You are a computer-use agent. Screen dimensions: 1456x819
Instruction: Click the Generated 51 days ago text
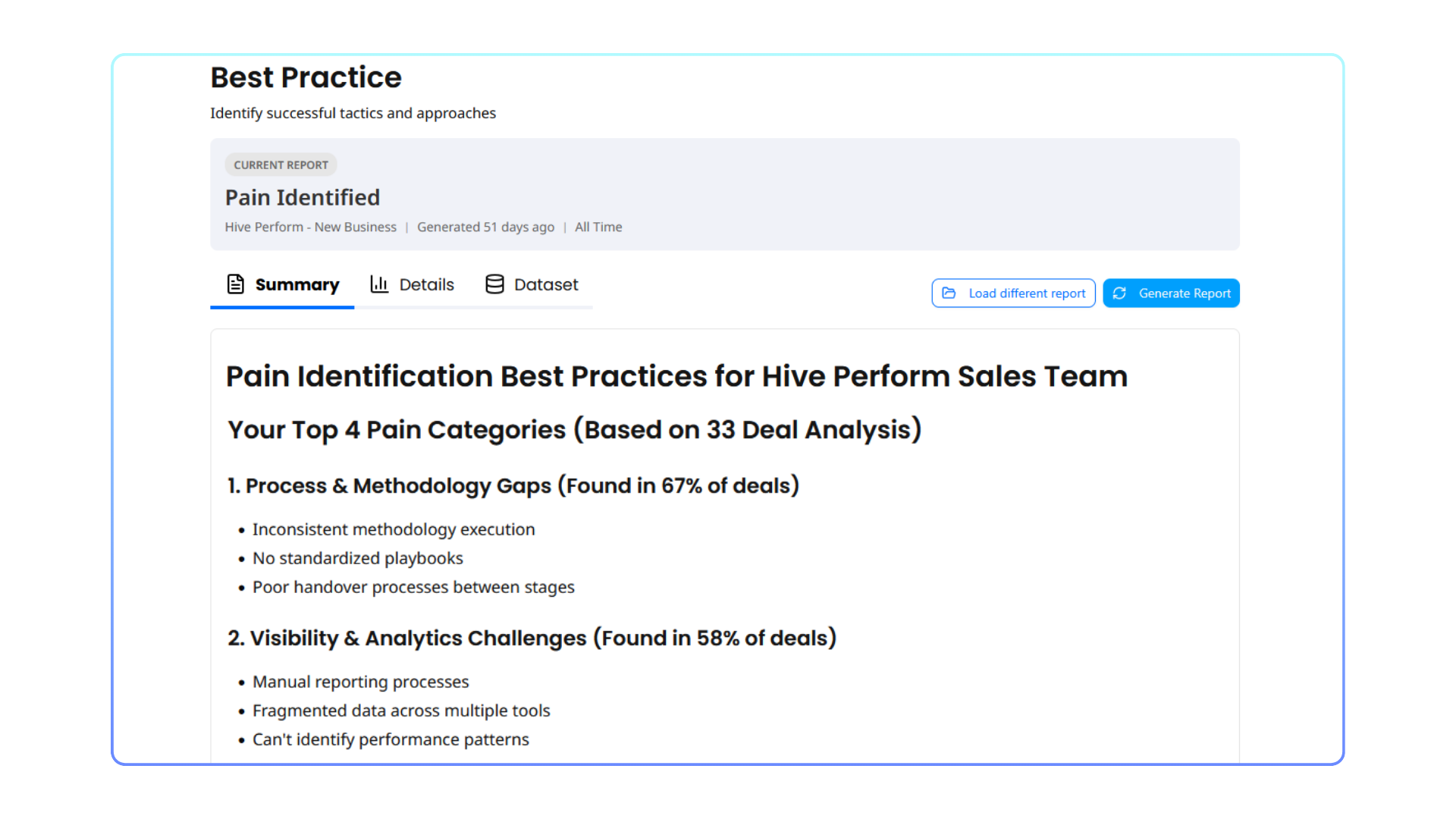tap(485, 227)
